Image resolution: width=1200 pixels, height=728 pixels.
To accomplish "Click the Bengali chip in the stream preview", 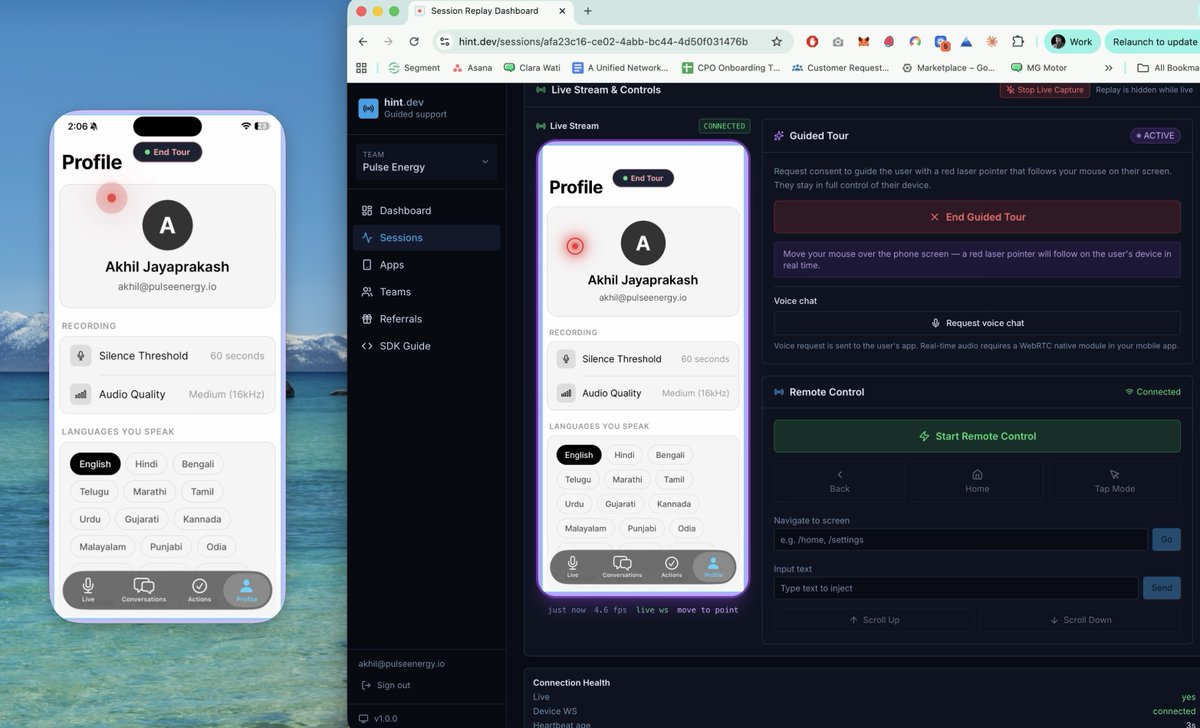I will pyautogui.click(x=670, y=455).
